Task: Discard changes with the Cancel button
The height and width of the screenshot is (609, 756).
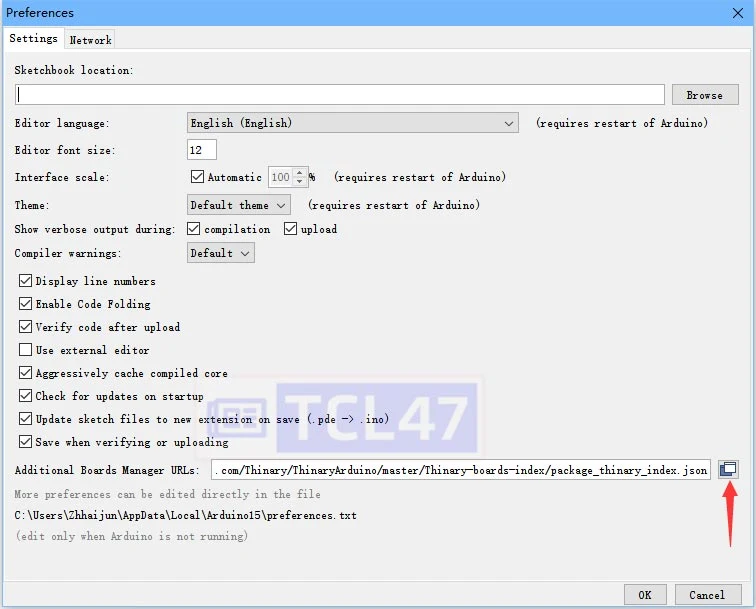Action: click(x=707, y=595)
